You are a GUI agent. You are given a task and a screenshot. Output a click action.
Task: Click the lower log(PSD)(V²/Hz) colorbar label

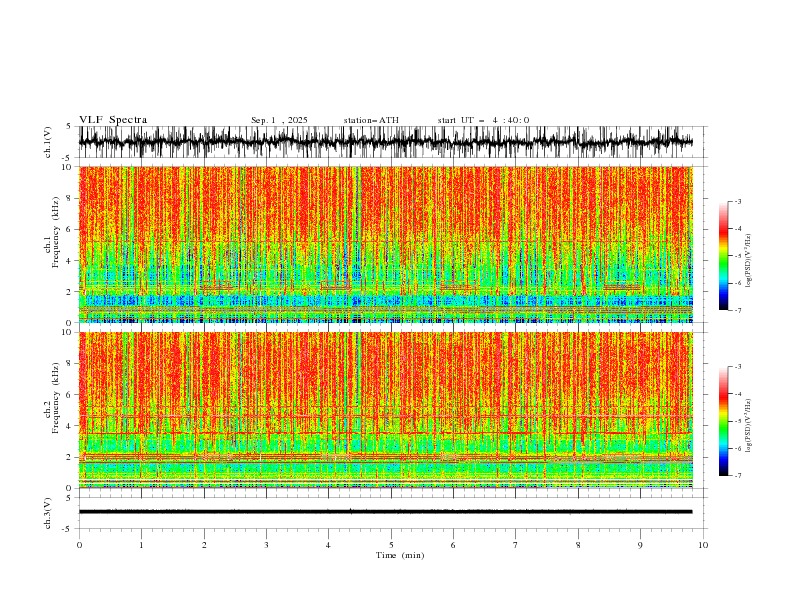point(749,425)
